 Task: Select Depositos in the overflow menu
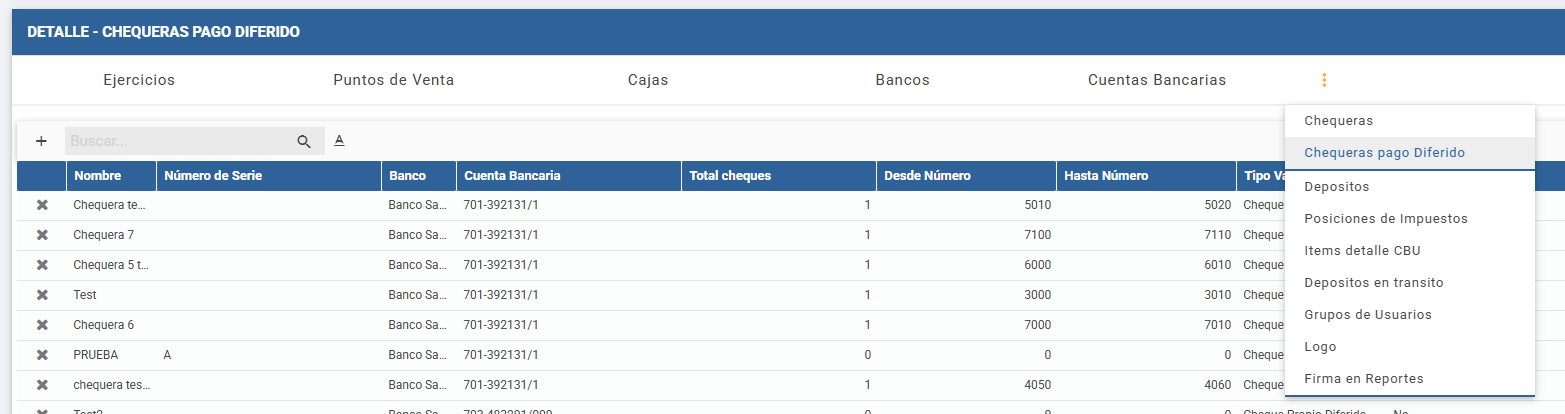coord(1336,186)
